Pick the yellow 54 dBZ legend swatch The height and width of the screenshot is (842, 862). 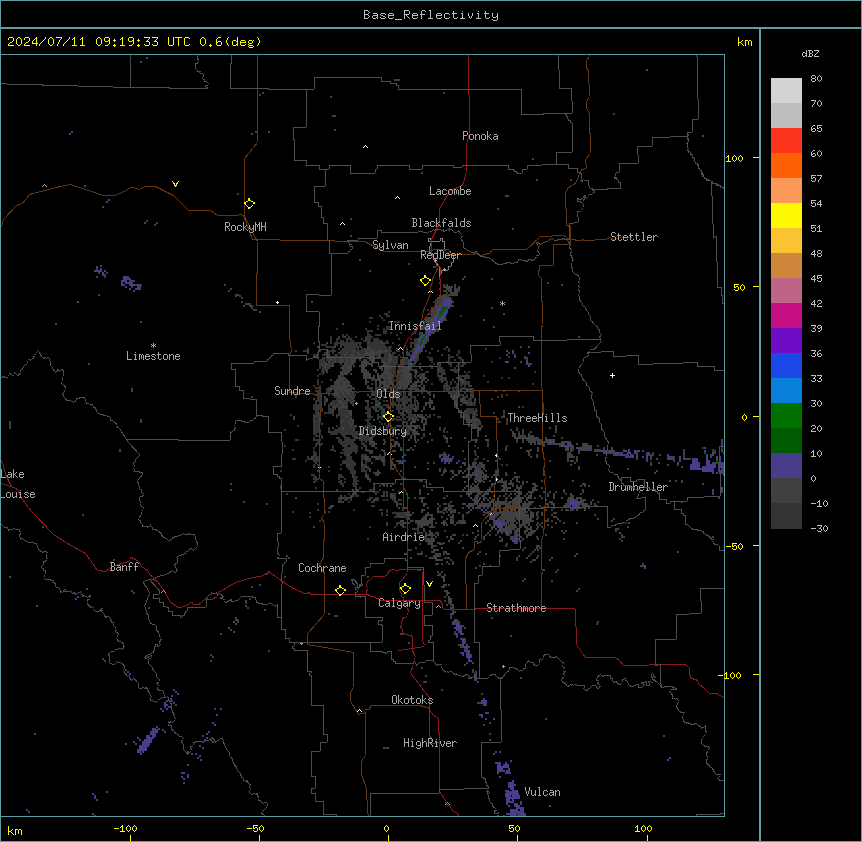click(x=786, y=215)
